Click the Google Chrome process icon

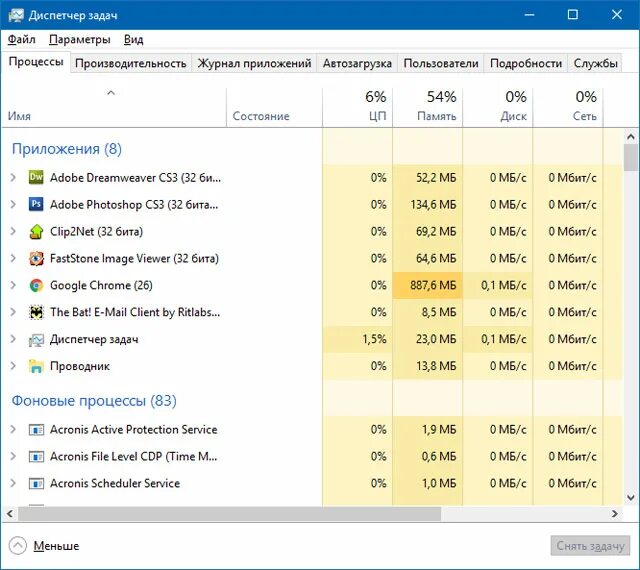coord(36,286)
